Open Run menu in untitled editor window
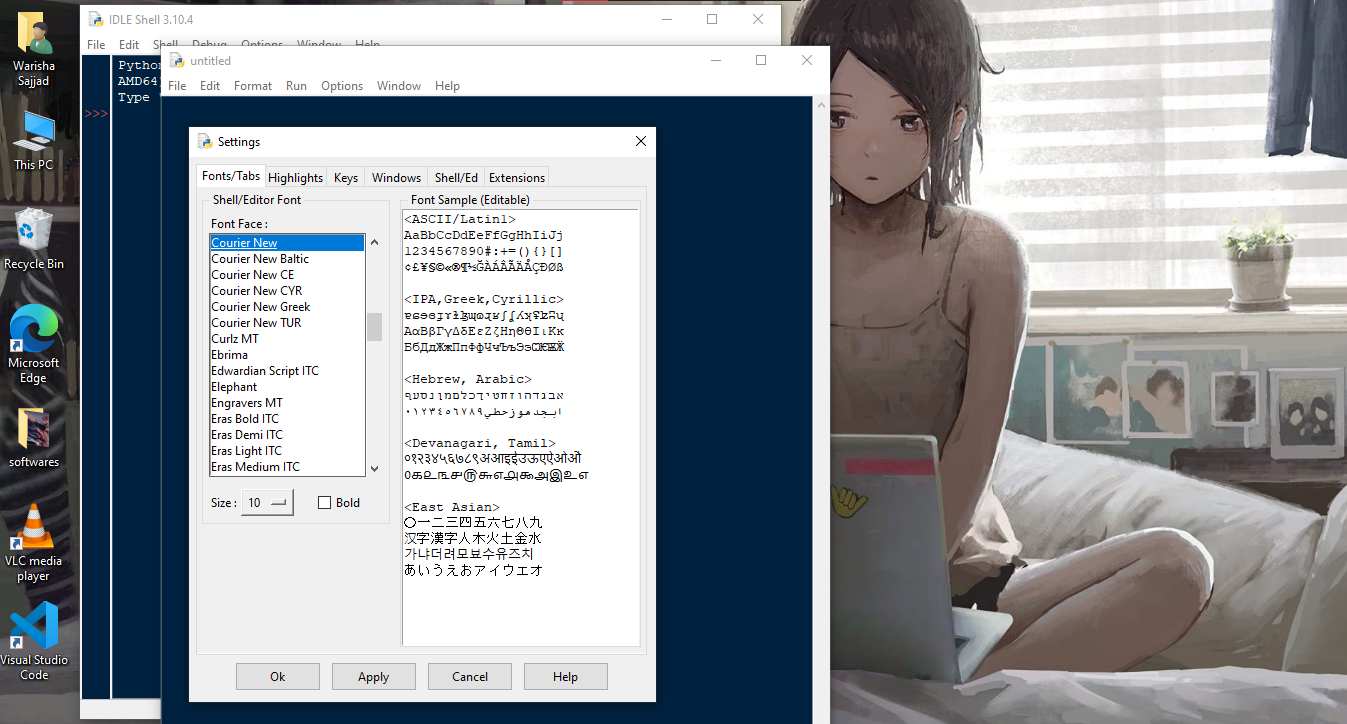 (x=296, y=86)
